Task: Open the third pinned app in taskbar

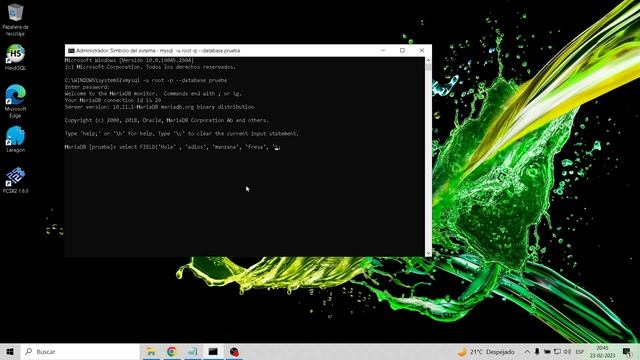Action: 193,351
